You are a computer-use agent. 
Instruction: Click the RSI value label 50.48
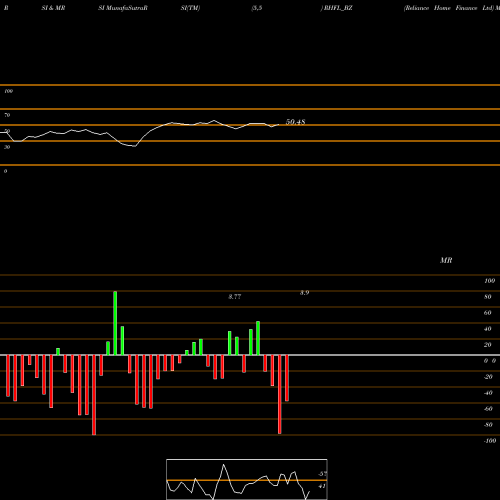[x=295, y=122]
